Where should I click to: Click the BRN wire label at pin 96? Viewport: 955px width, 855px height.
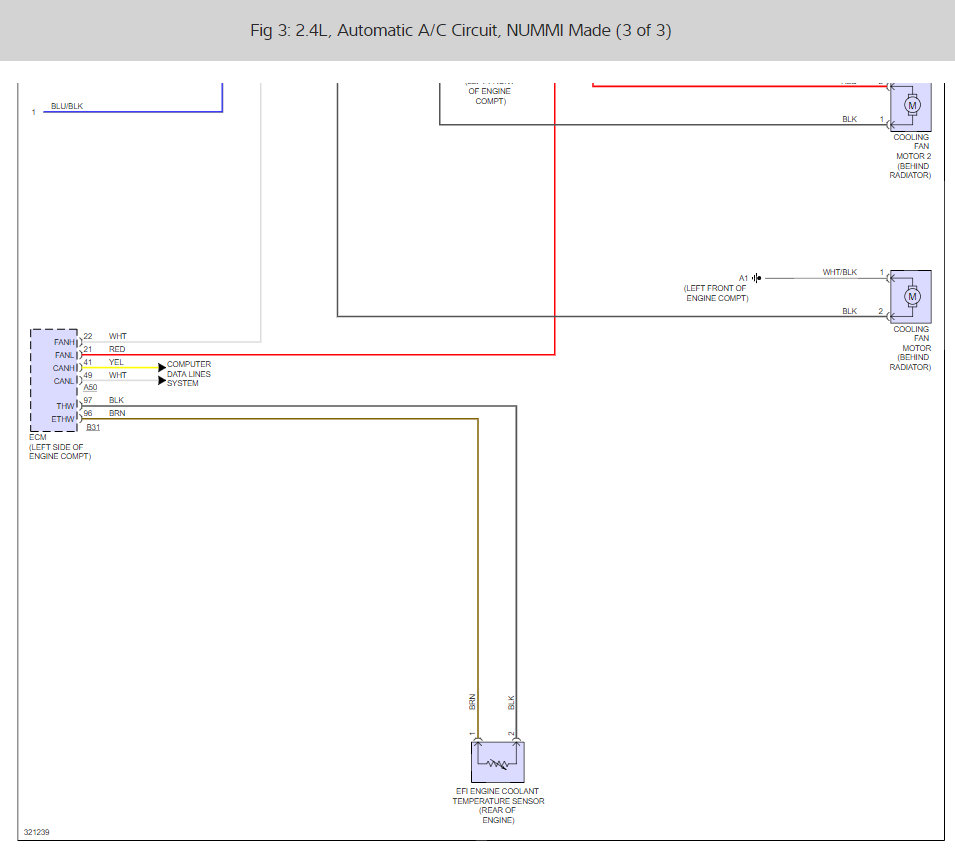pyautogui.click(x=117, y=413)
